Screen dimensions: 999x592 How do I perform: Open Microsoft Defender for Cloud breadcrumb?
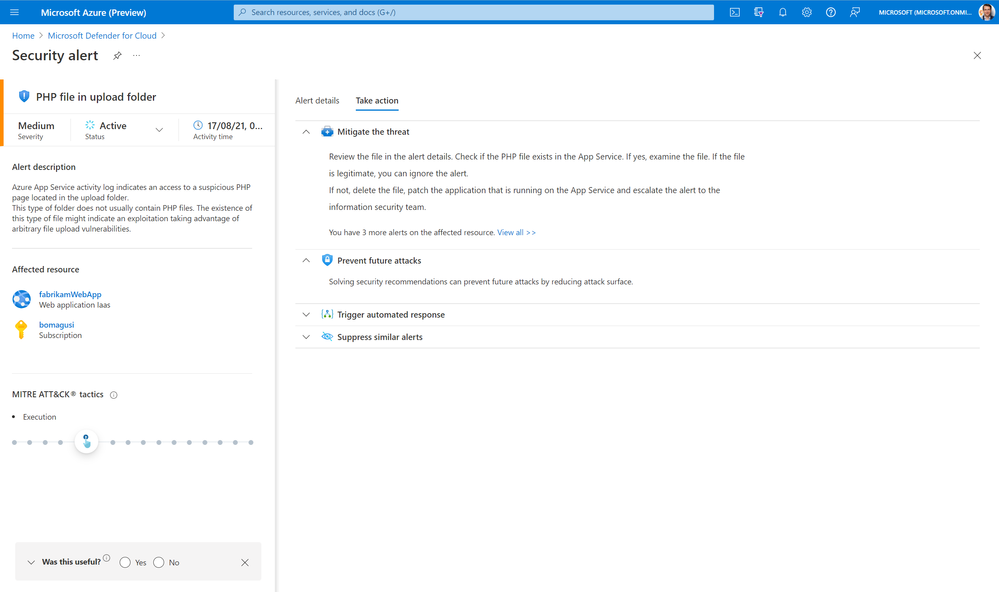pyautogui.click(x=102, y=36)
